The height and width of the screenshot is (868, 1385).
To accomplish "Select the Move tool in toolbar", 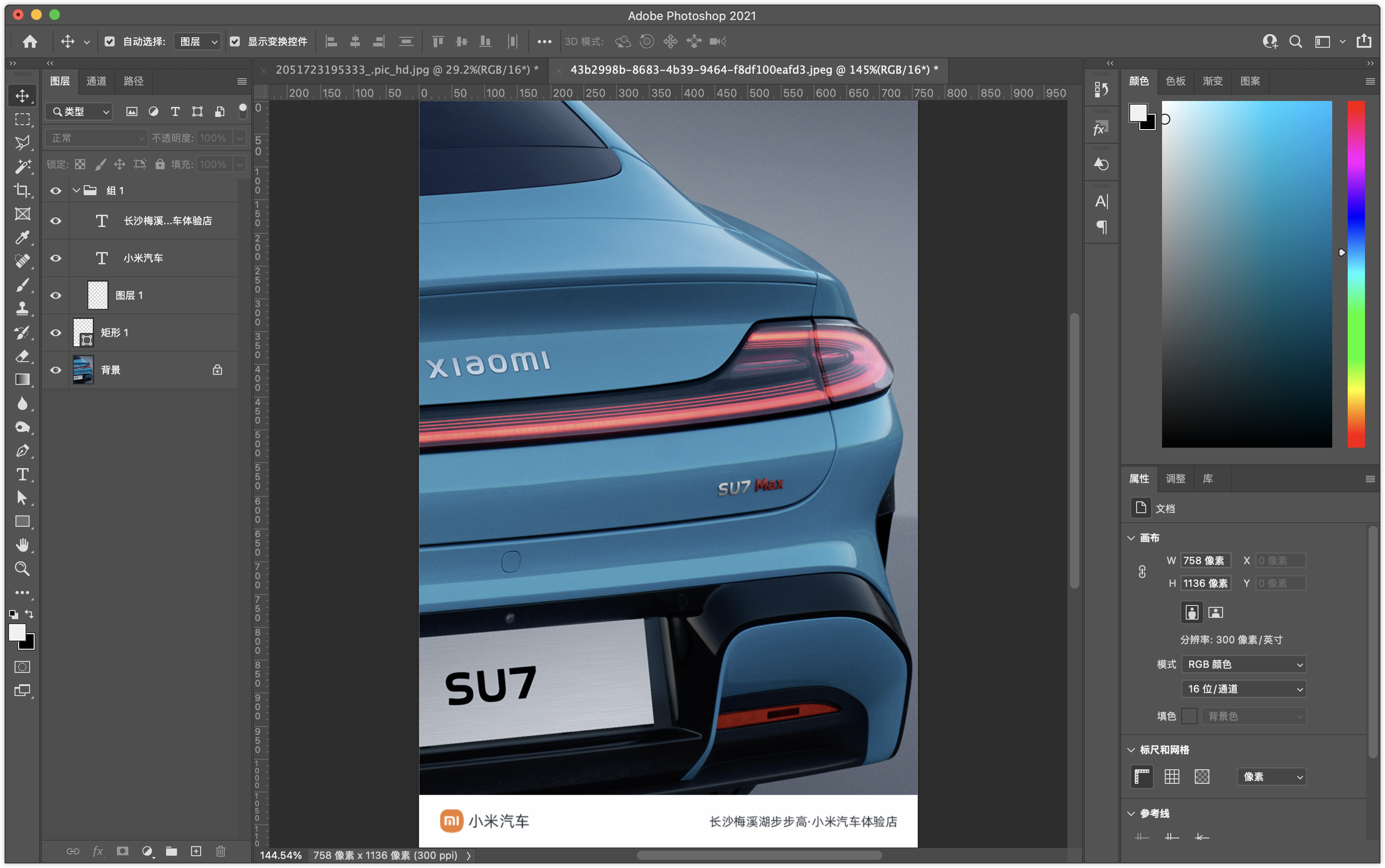I will click(22, 95).
